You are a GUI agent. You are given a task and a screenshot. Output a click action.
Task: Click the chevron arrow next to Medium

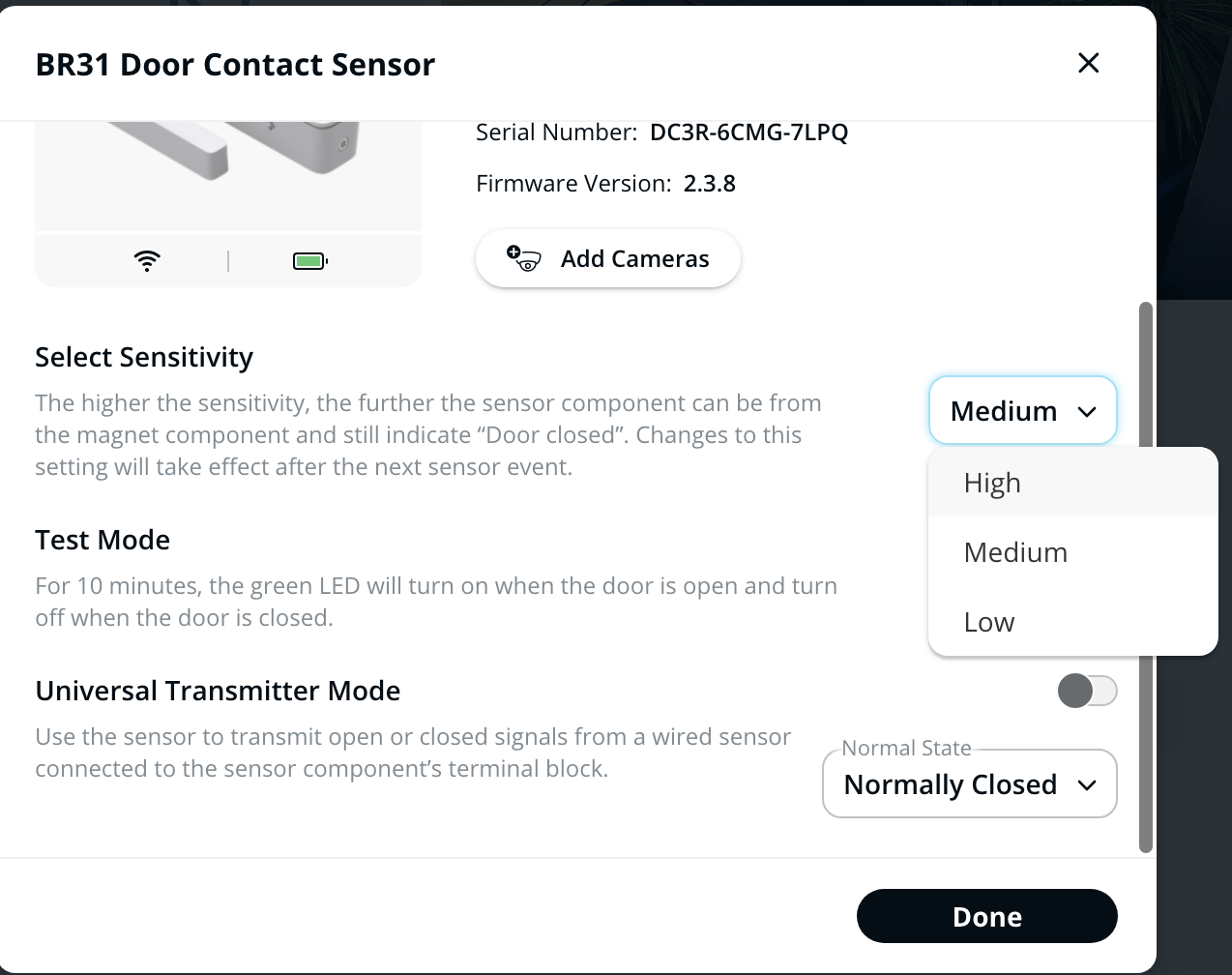pyautogui.click(x=1087, y=412)
